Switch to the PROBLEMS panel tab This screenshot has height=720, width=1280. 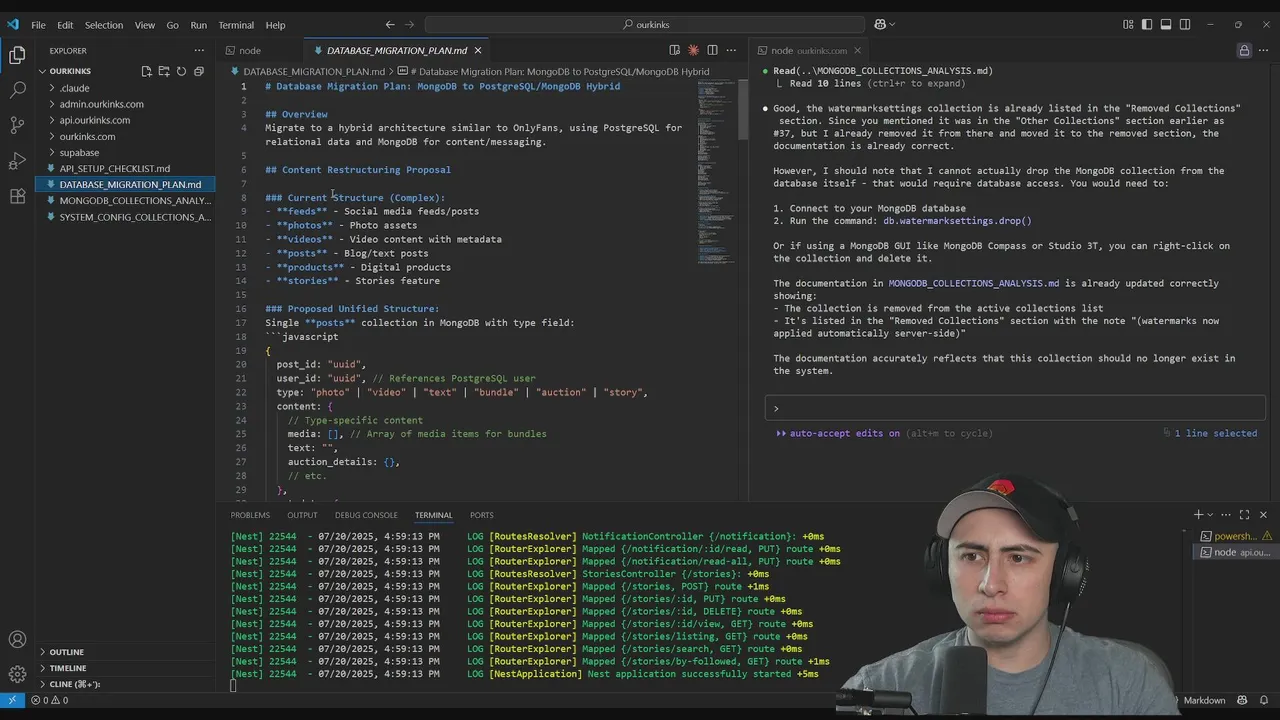[x=250, y=515]
